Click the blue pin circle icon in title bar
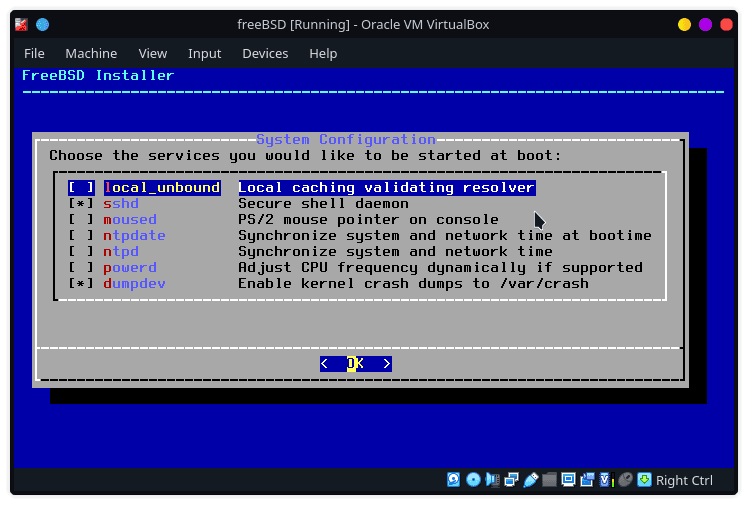The image size is (748, 505). (x=42, y=24)
